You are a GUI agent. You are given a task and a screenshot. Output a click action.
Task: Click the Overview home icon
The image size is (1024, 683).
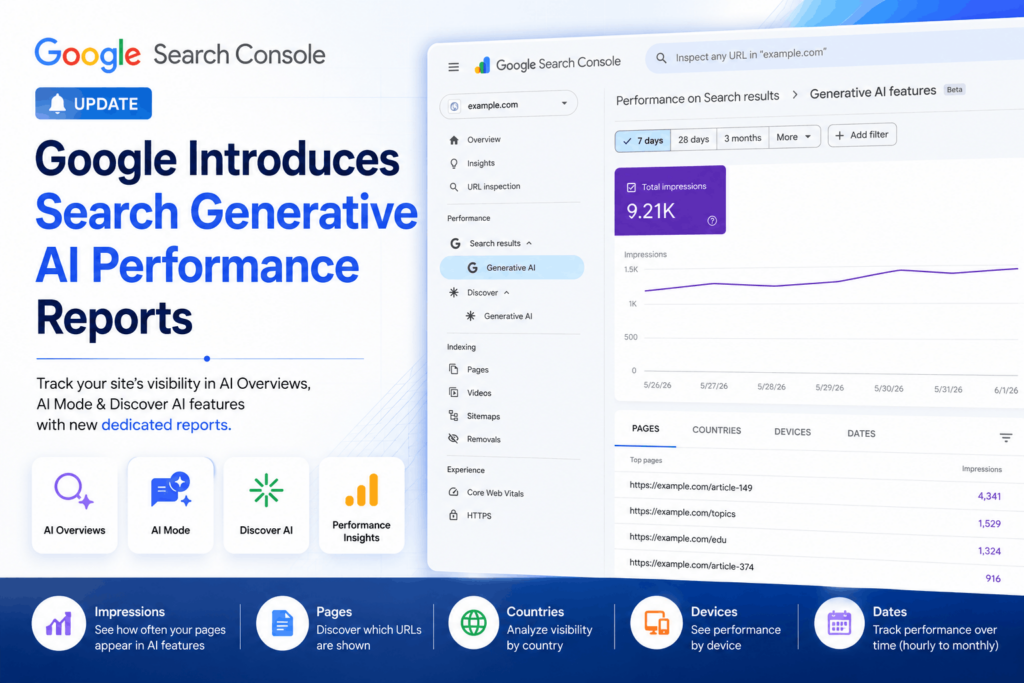pyautogui.click(x=454, y=140)
